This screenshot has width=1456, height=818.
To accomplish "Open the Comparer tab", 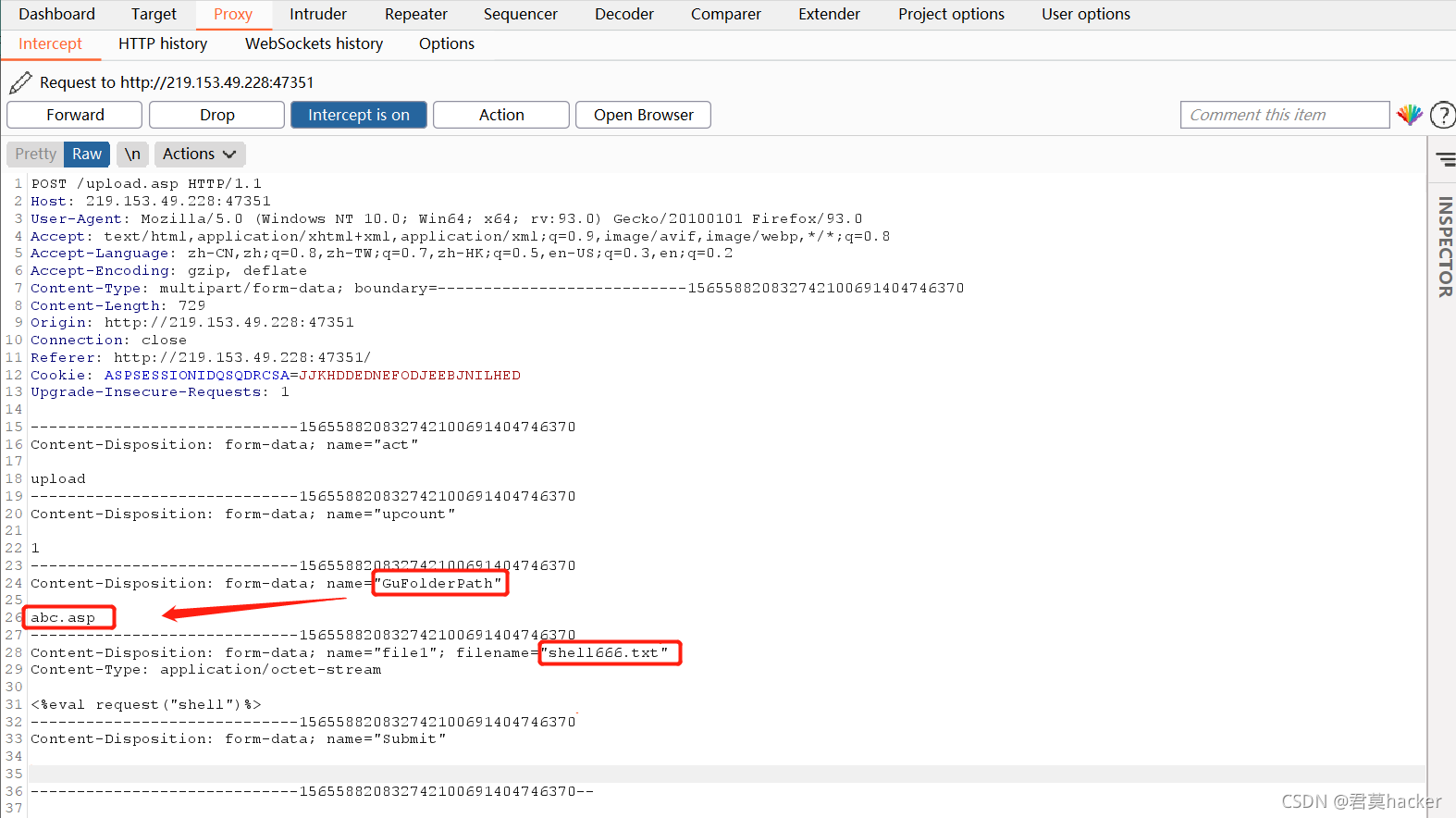I will click(726, 14).
